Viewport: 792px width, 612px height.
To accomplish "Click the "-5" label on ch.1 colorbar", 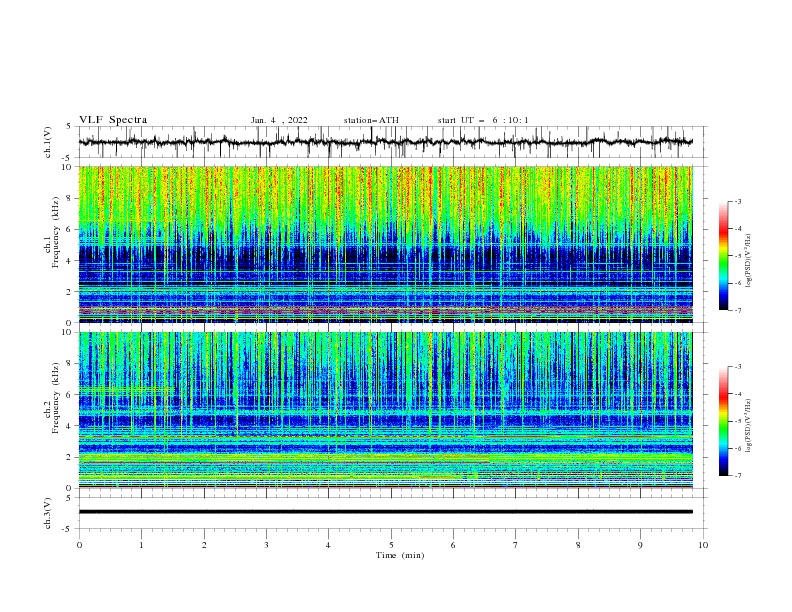I will point(737,256).
